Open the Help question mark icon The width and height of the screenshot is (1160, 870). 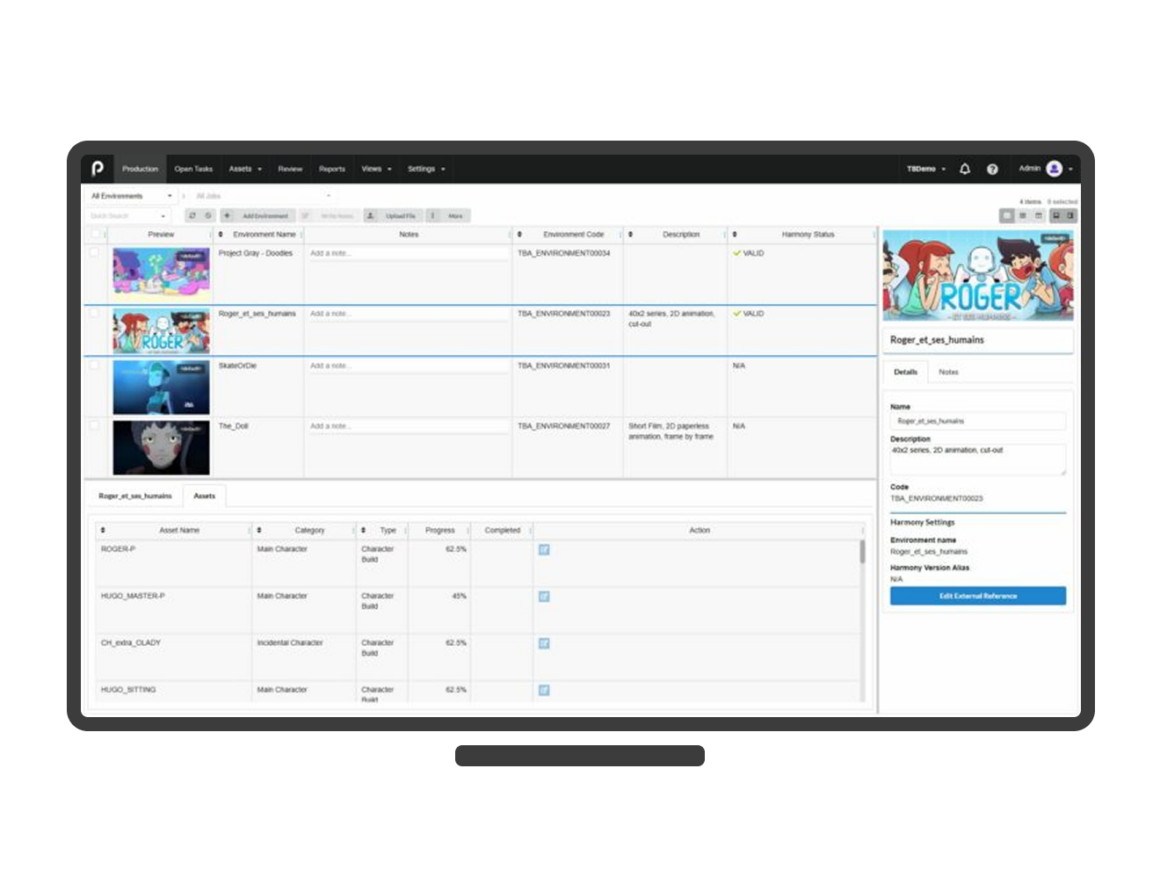[x=991, y=169]
